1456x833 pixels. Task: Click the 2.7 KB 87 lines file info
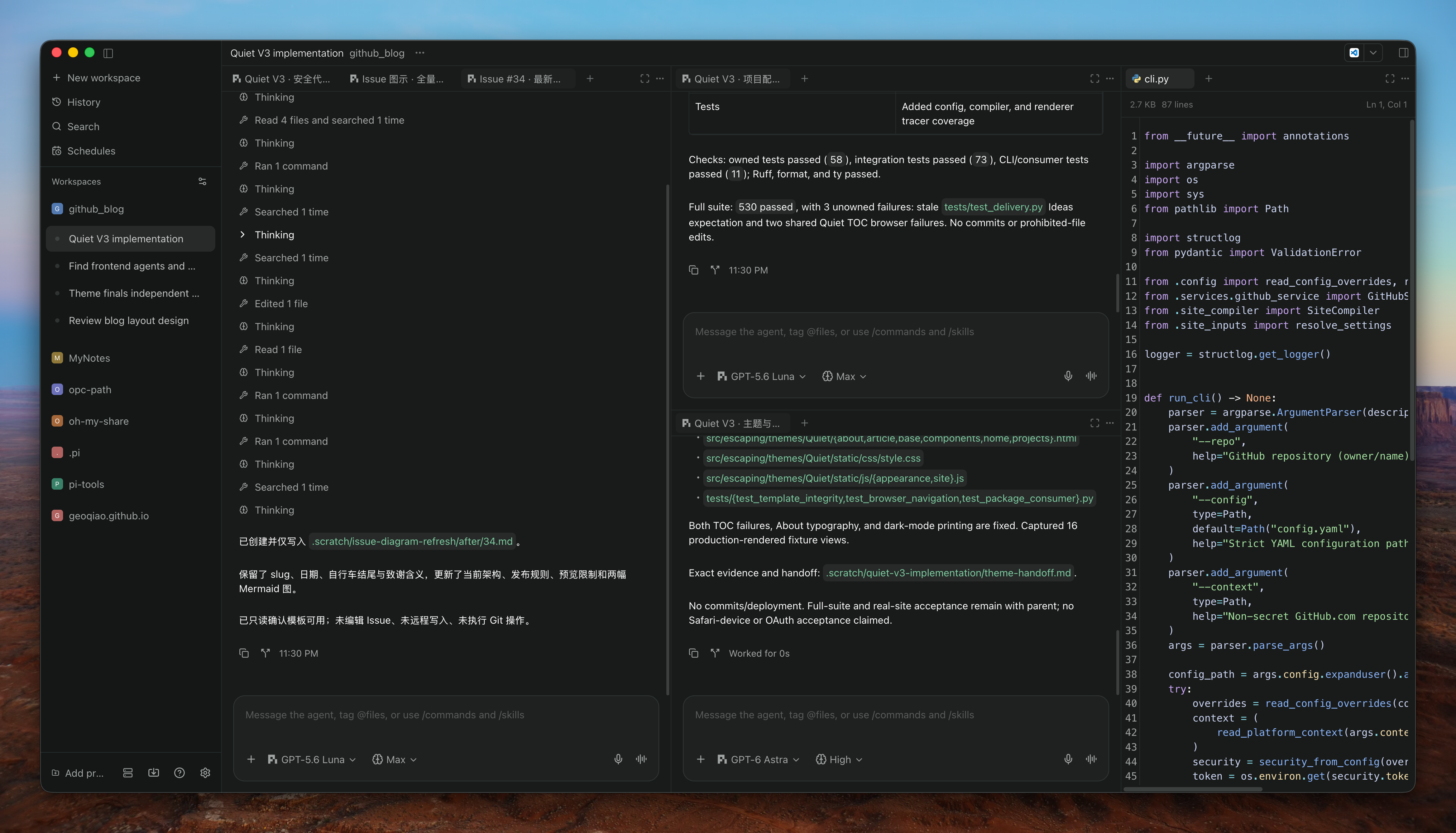[x=1161, y=104]
